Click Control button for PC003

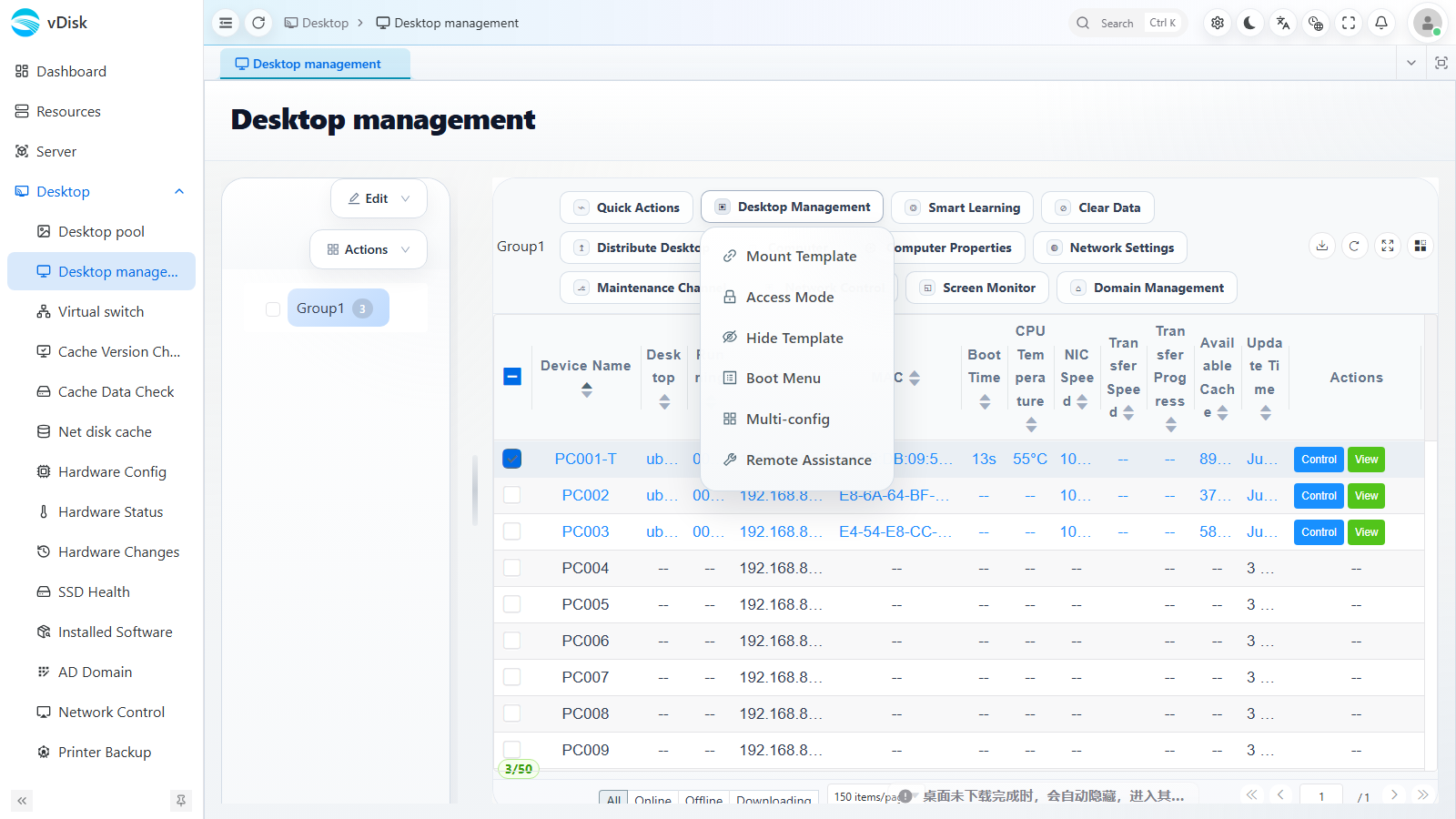[1319, 532]
